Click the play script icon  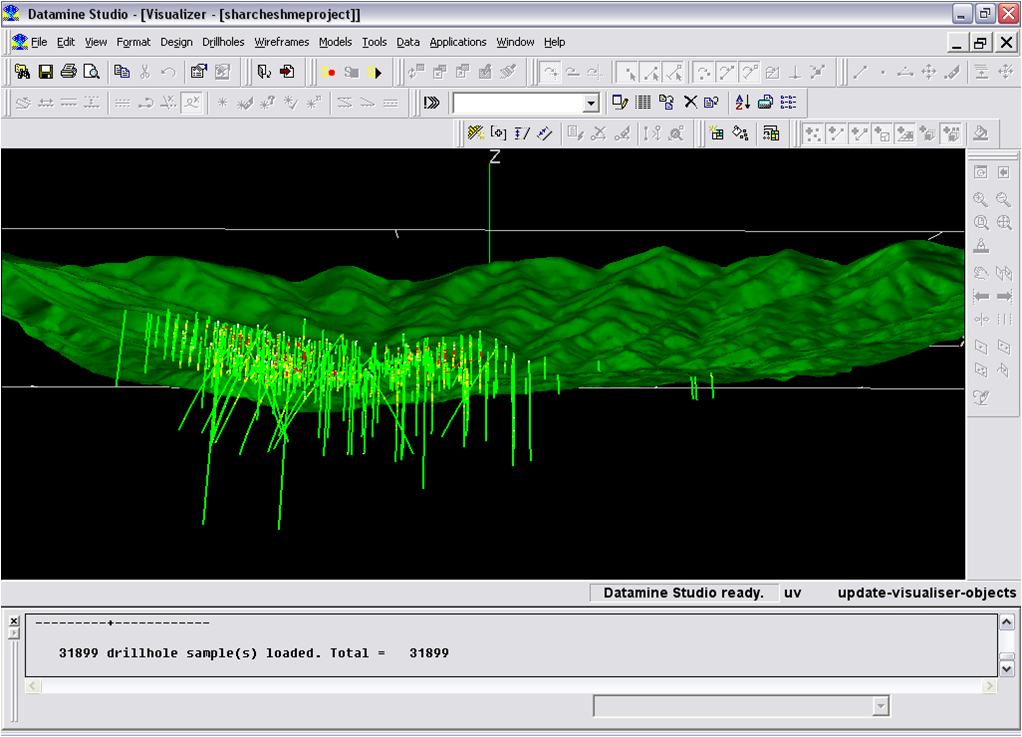pos(376,72)
